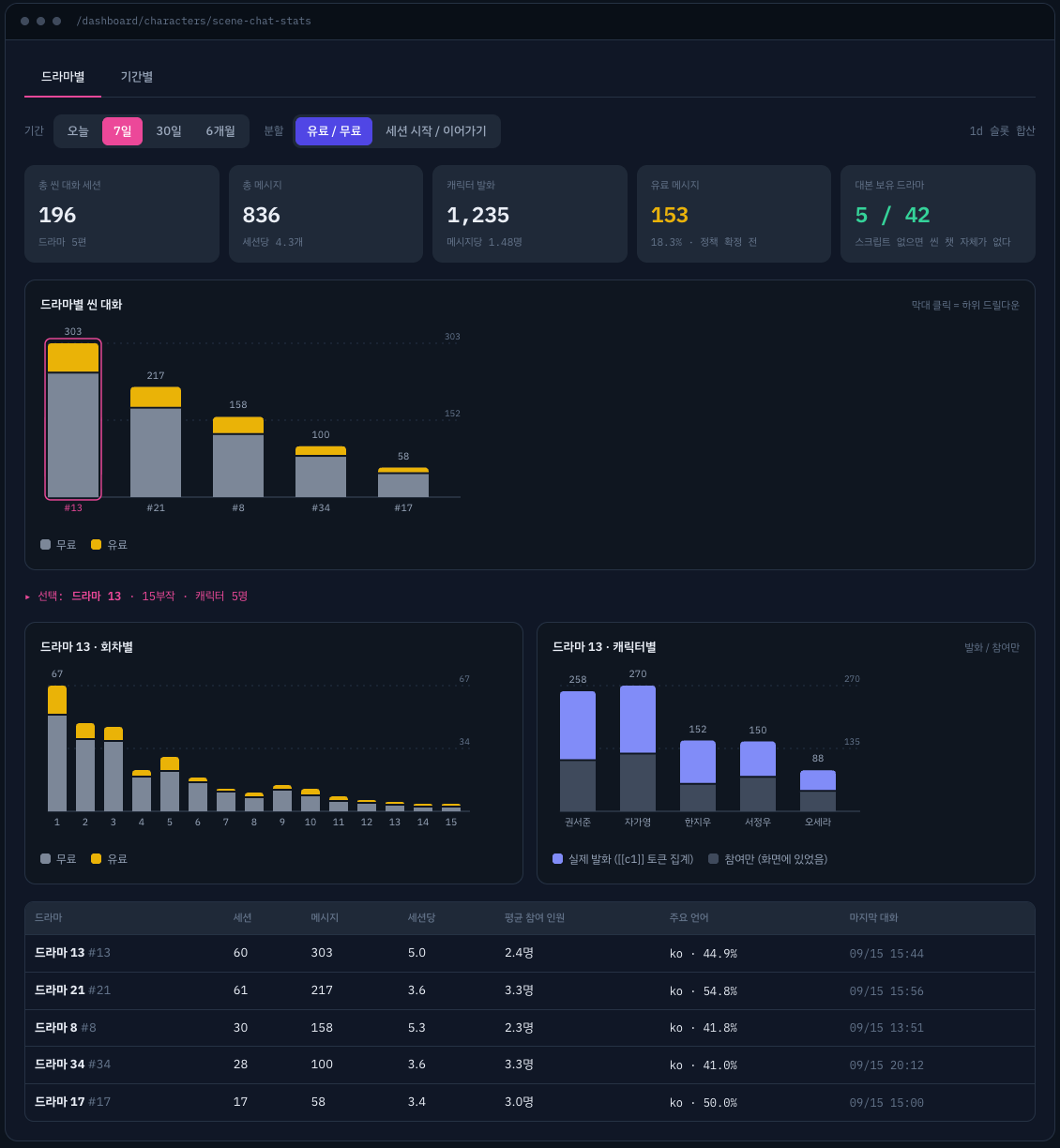Set the period to 오늘

[78, 131]
